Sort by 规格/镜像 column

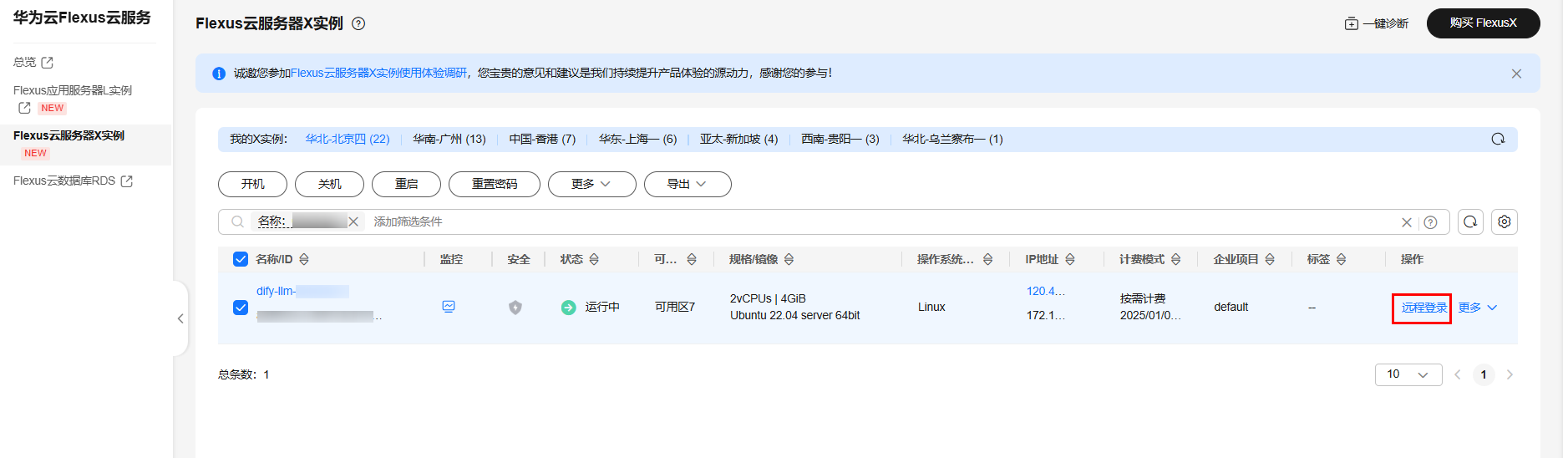(x=789, y=259)
